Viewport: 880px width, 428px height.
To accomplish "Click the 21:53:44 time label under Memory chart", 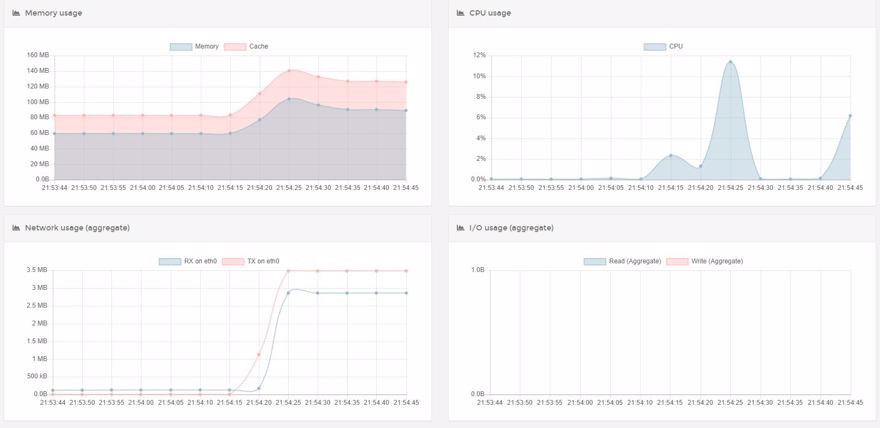I will coord(54,188).
